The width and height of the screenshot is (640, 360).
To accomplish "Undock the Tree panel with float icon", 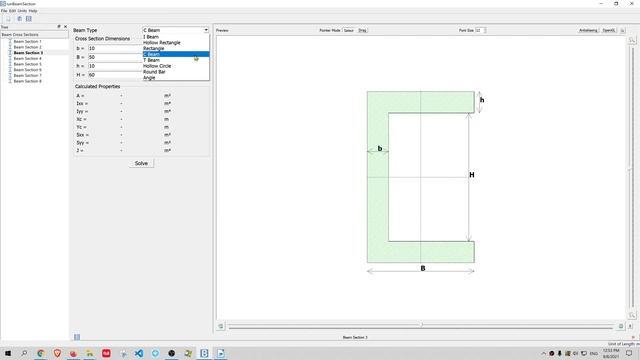I will pyautogui.click(x=59, y=27).
